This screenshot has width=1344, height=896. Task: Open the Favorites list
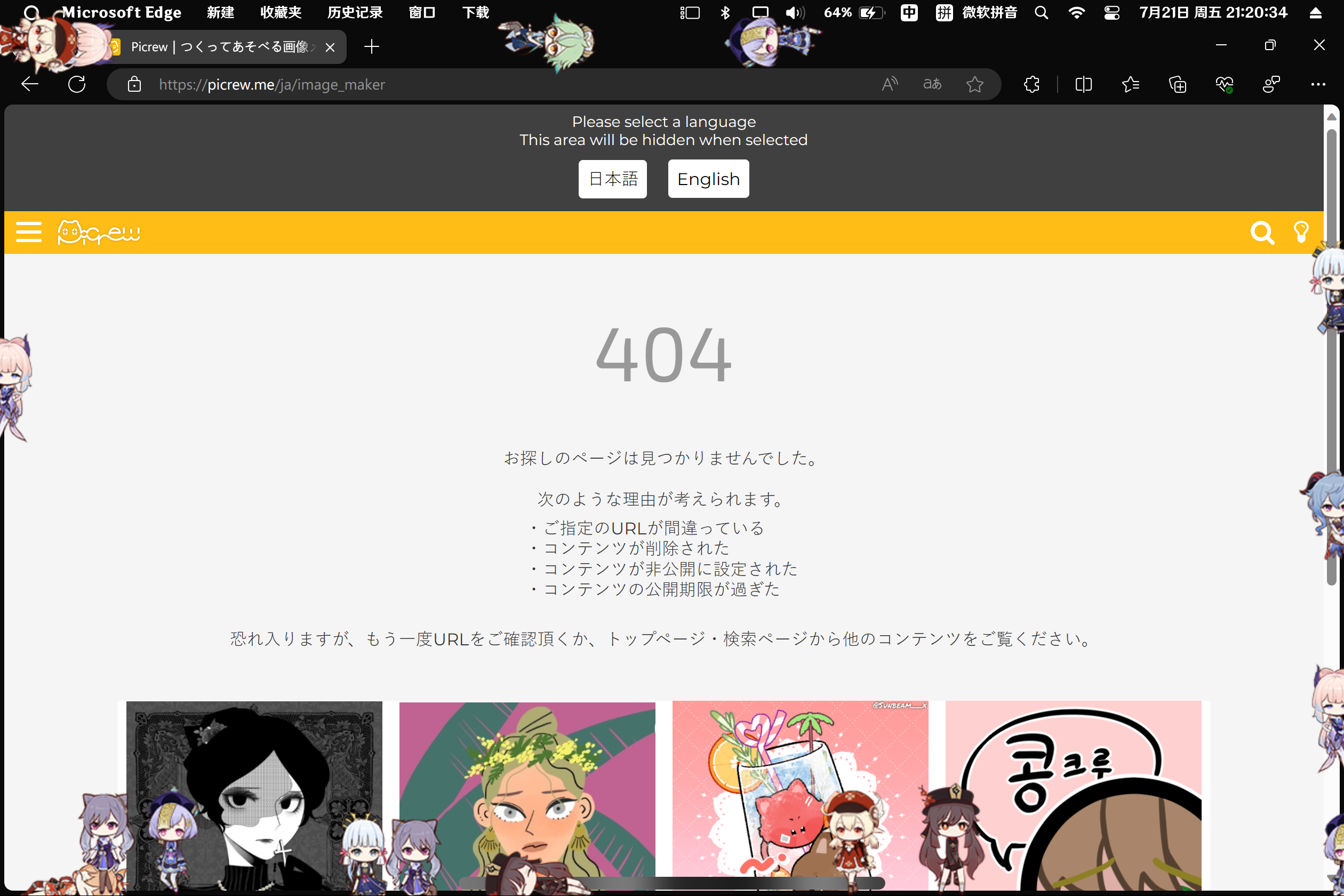(1130, 85)
